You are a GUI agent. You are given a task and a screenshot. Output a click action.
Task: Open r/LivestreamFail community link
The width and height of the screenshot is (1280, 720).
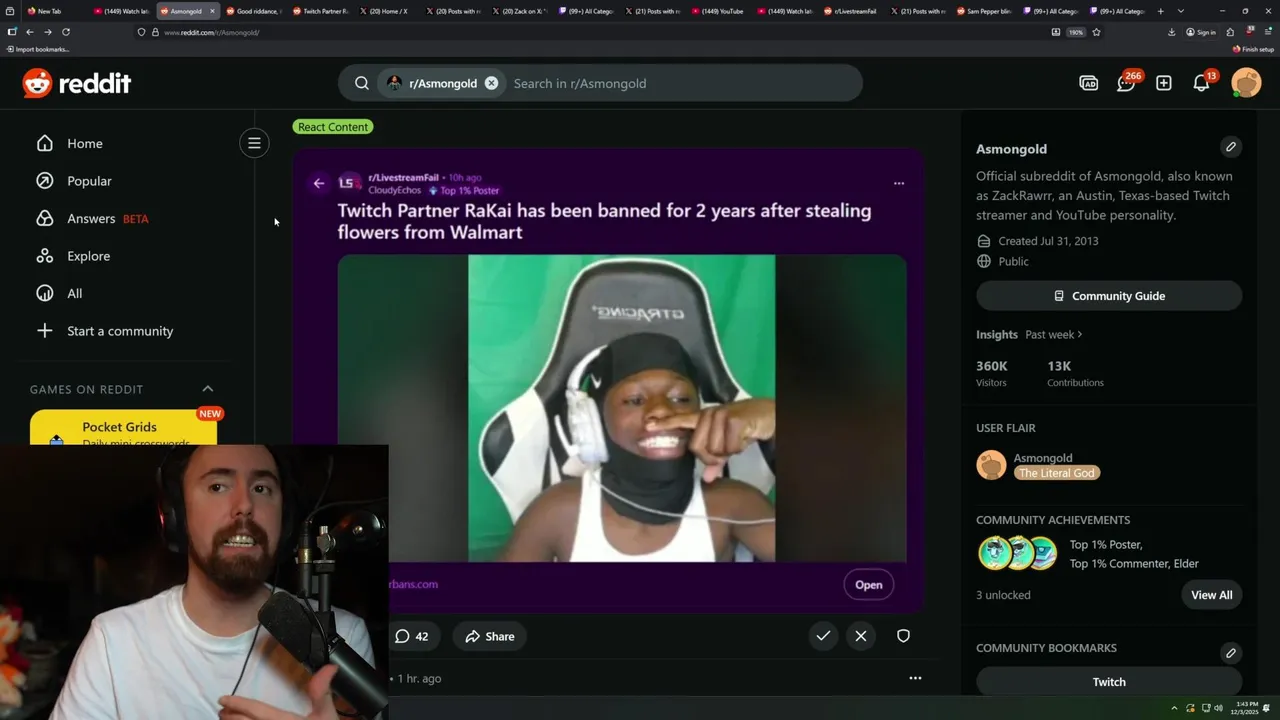click(403, 177)
